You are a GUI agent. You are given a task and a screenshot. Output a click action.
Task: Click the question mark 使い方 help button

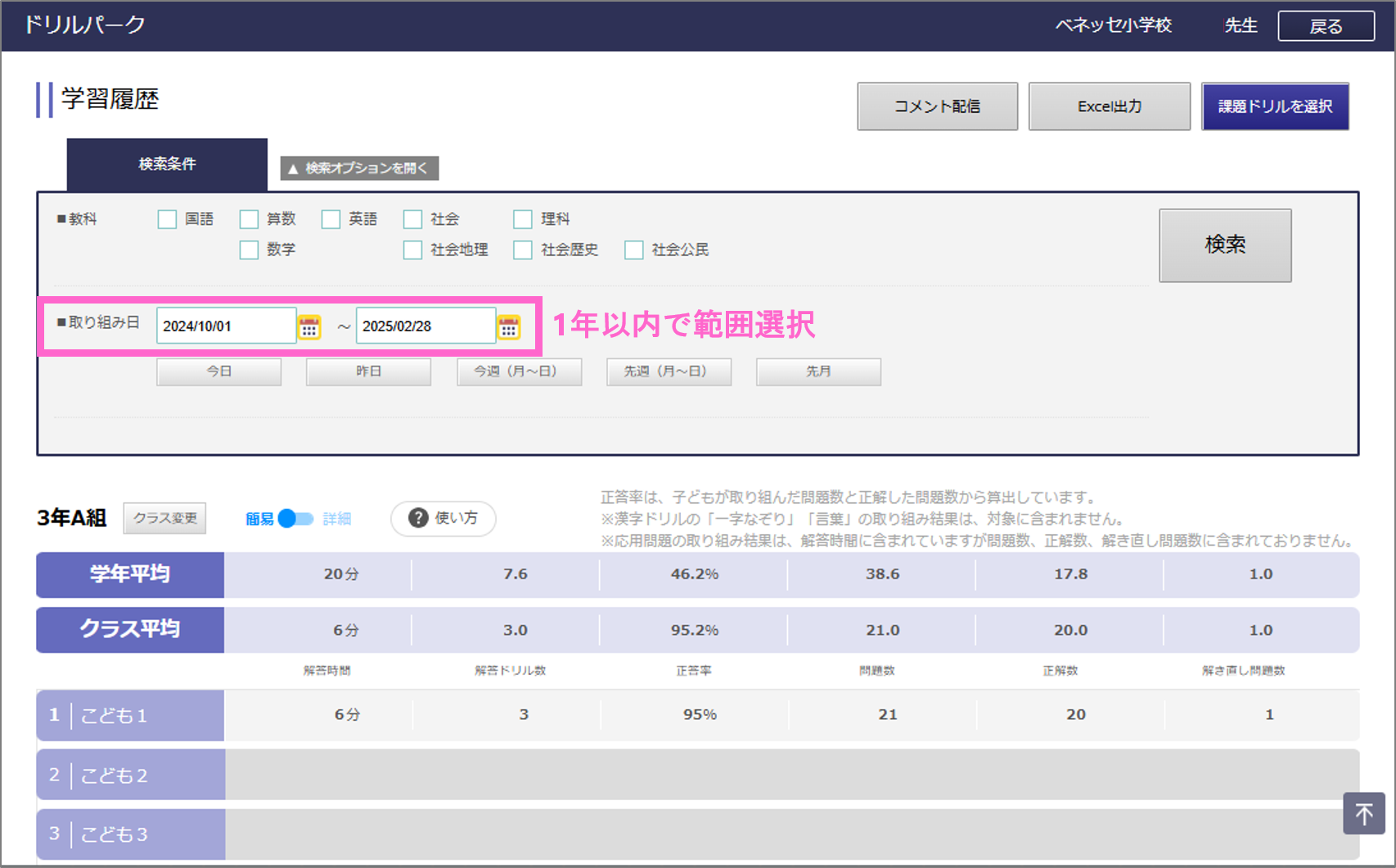coord(444,518)
